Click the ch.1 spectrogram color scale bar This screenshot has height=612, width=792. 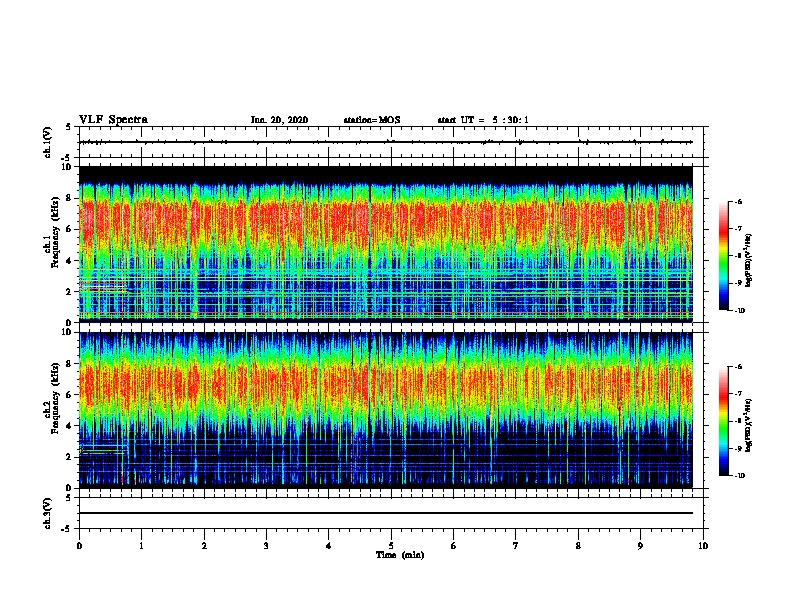point(724,256)
